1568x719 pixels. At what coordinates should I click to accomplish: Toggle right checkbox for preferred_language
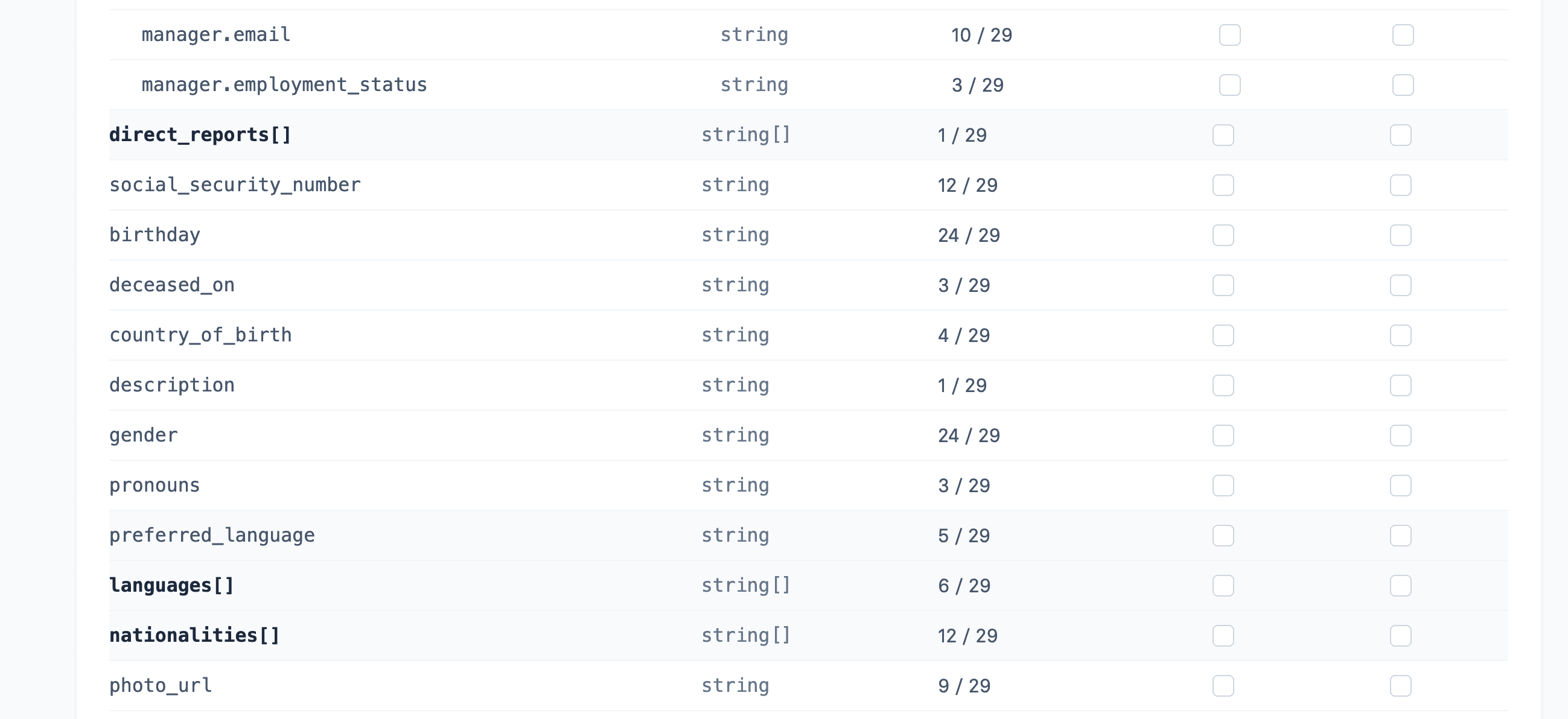click(x=1400, y=535)
